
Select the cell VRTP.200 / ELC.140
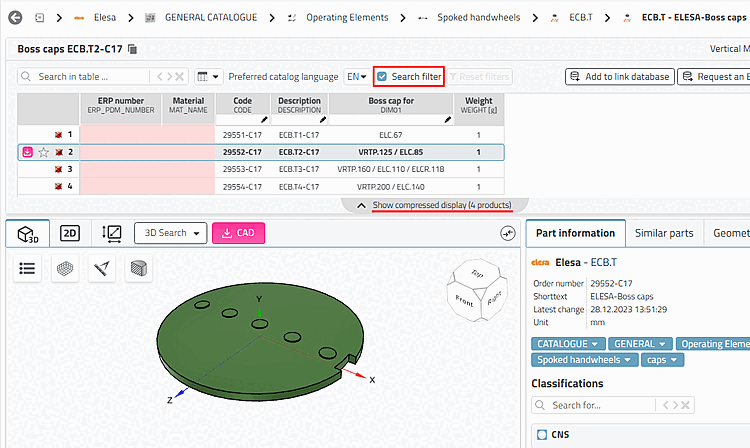tap(391, 186)
